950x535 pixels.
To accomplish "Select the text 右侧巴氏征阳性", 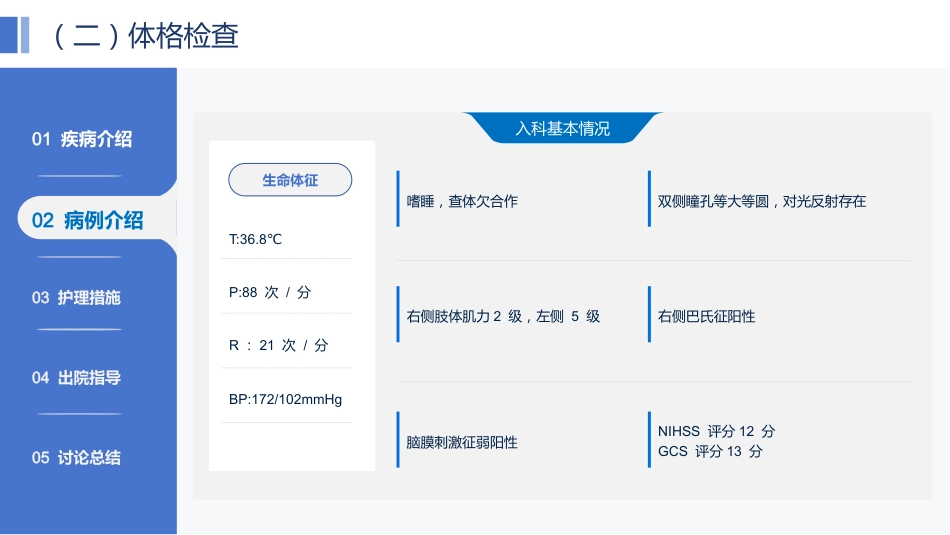I will pos(706,316).
